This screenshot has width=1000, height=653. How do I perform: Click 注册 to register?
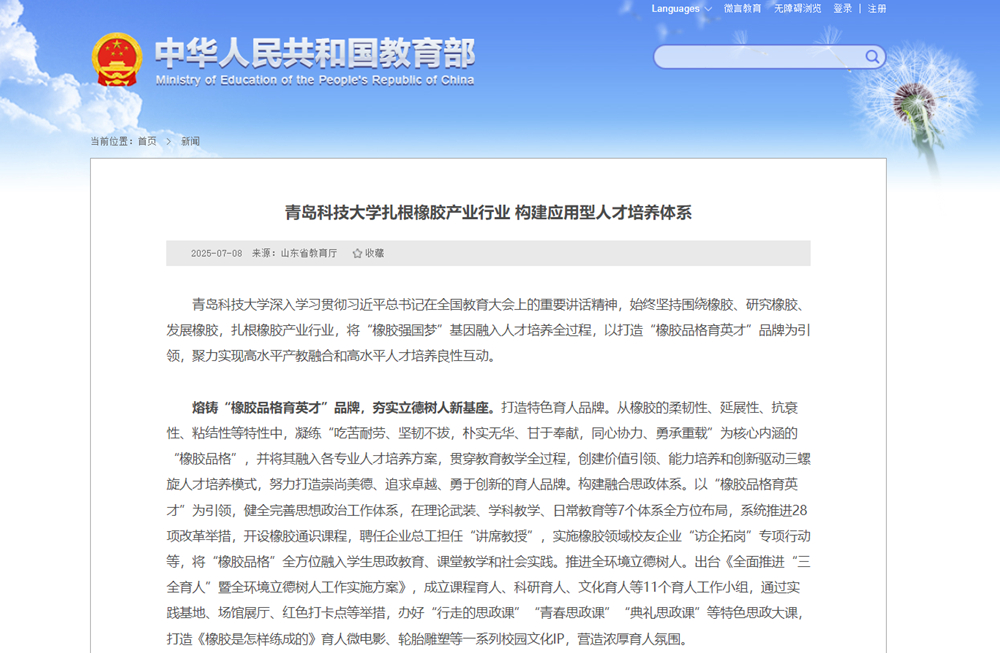[x=877, y=9]
